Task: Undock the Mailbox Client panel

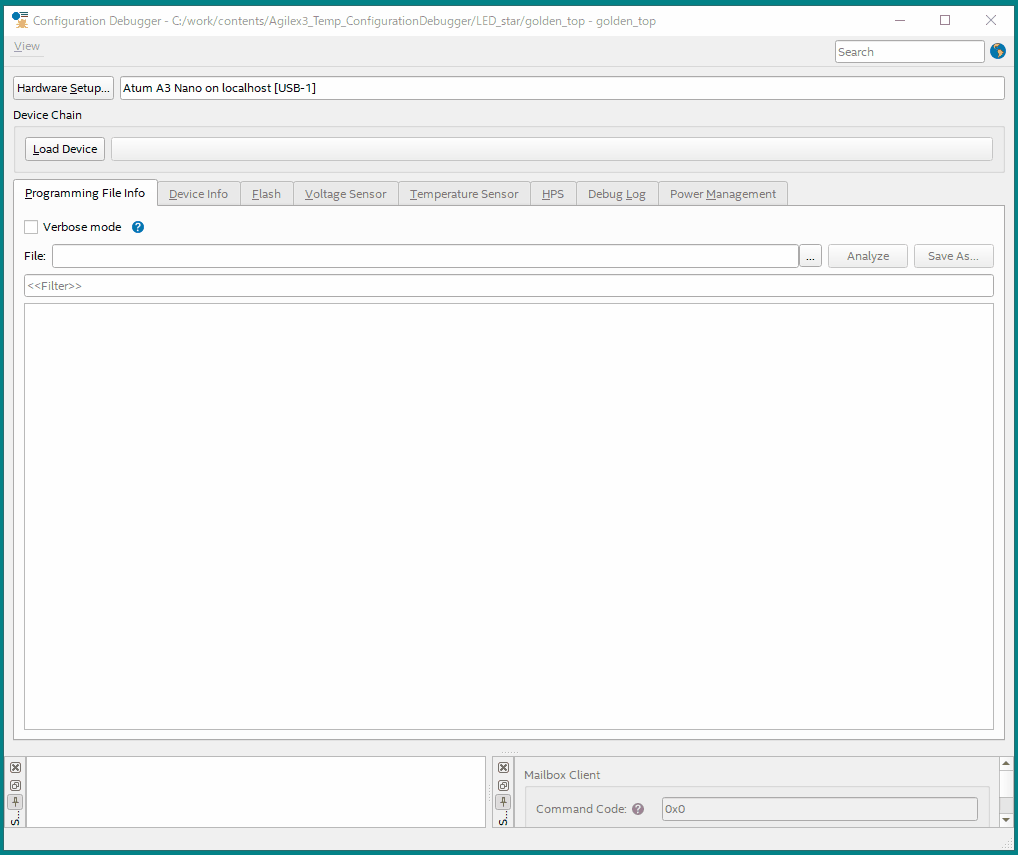Action: click(x=503, y=785)
